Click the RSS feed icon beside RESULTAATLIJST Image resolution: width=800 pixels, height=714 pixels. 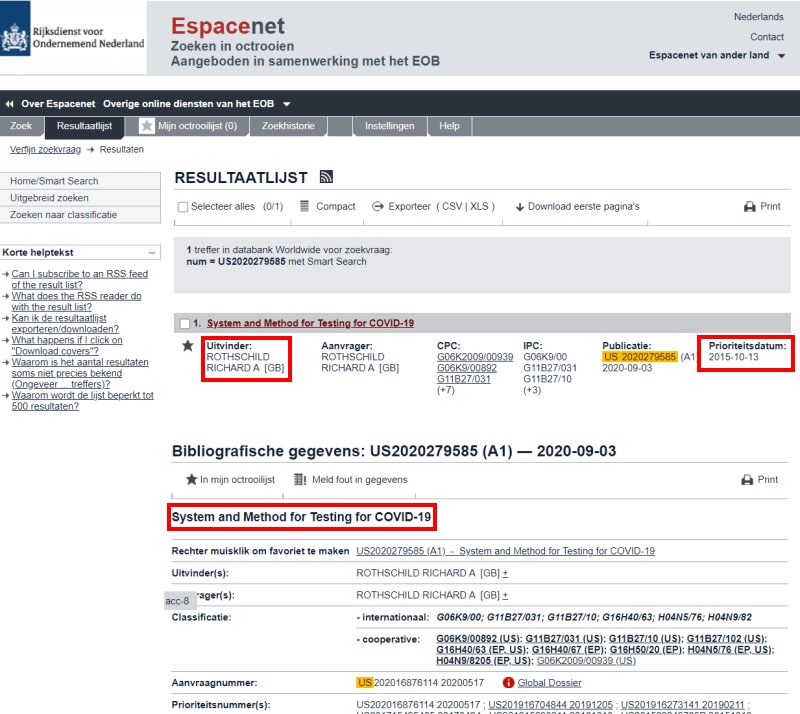pyautogui.click(x=326, y=177)
